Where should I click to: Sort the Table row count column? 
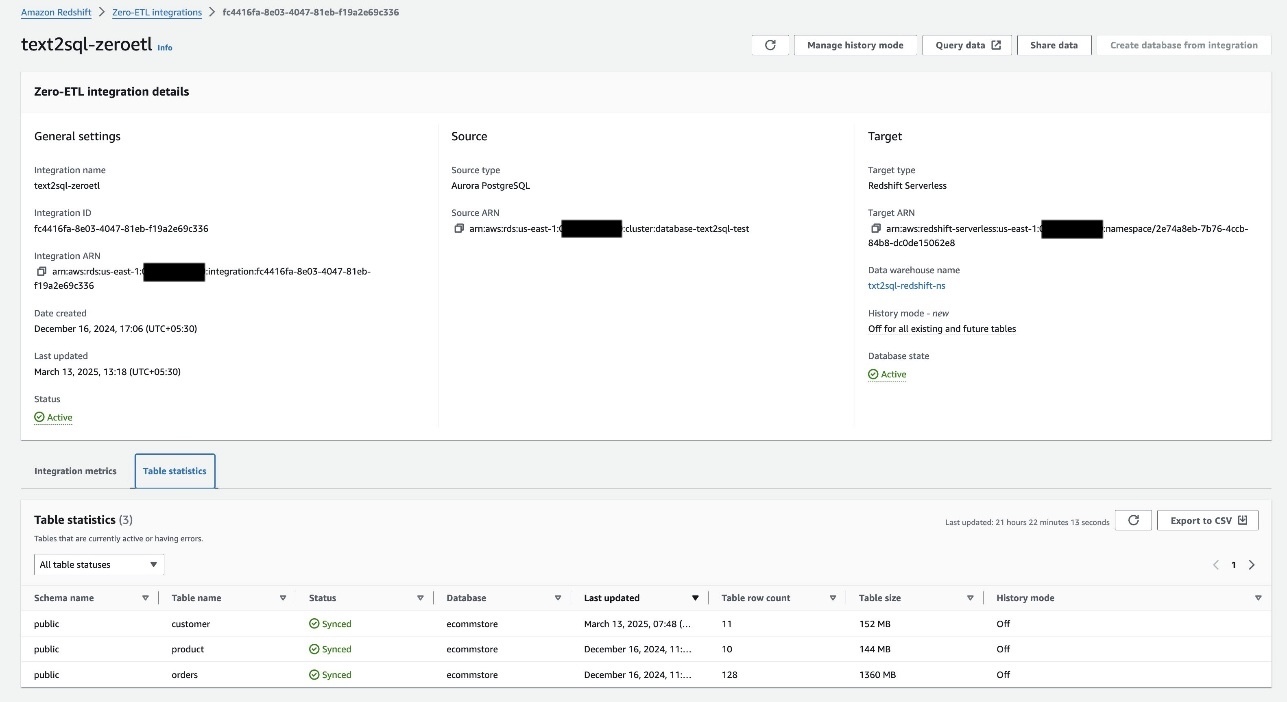[x=832, y=598]
